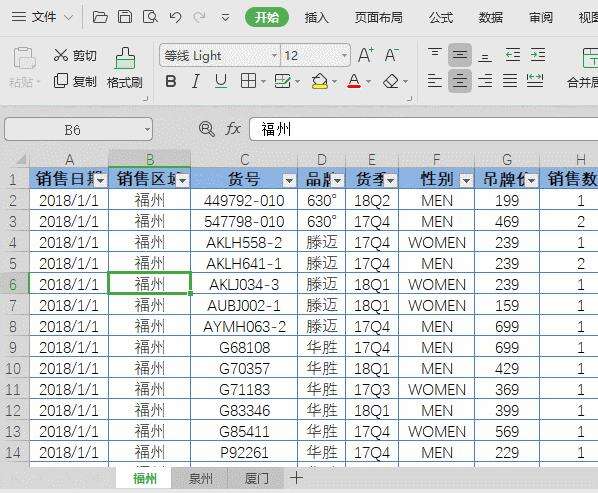Increase font size with A+ icon
Image resolution: width=598 pixels, height=493 pixels.
coord(366,55)
